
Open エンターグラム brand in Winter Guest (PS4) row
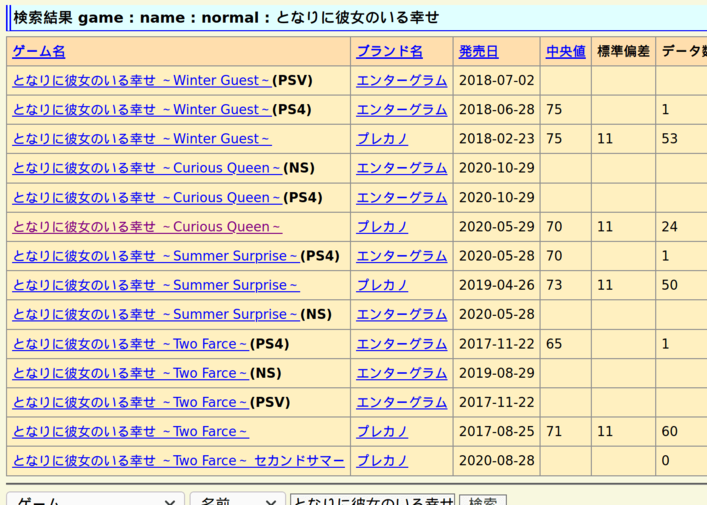[x=402, y=110]
